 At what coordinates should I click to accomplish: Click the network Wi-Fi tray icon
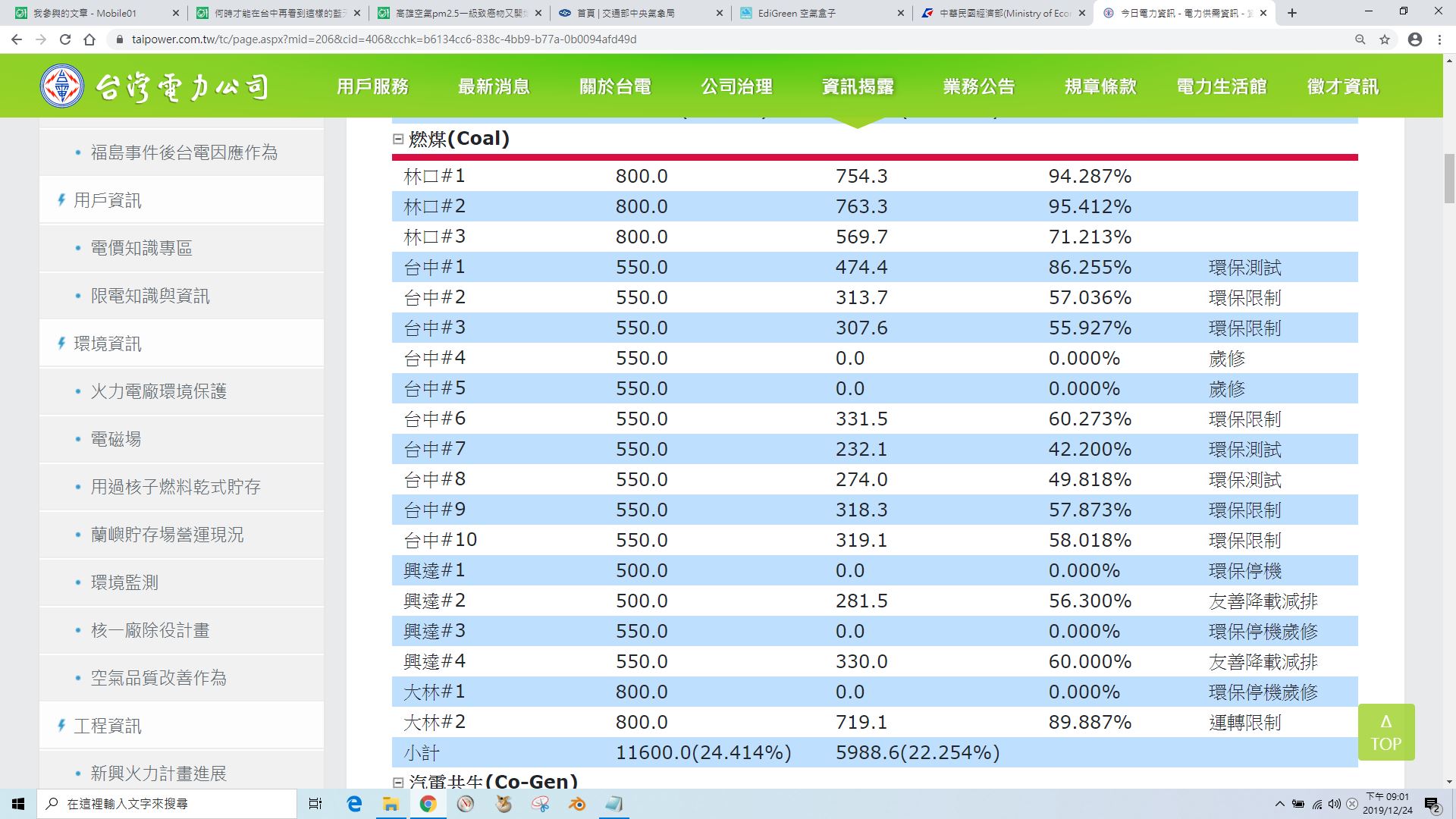pyautogui.click(x=1317, y=804)
